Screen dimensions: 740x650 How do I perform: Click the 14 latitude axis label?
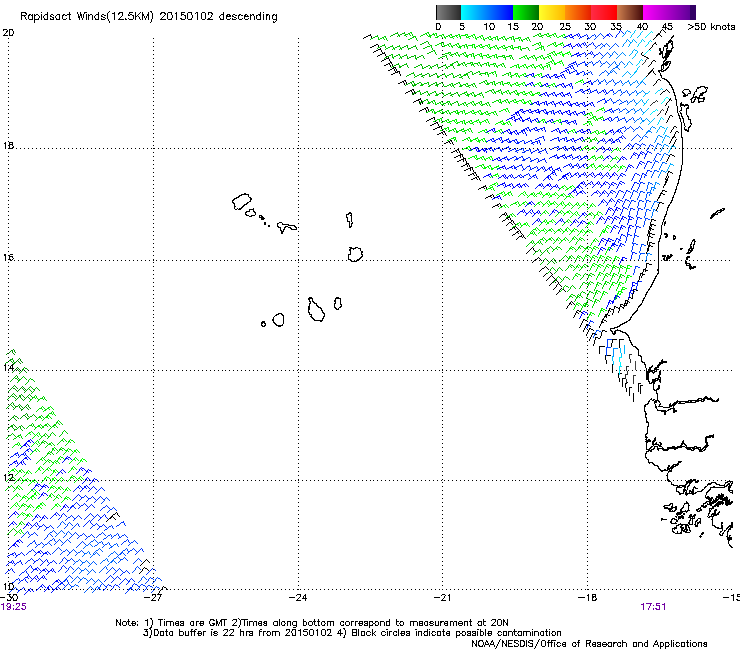pos(8,367)
